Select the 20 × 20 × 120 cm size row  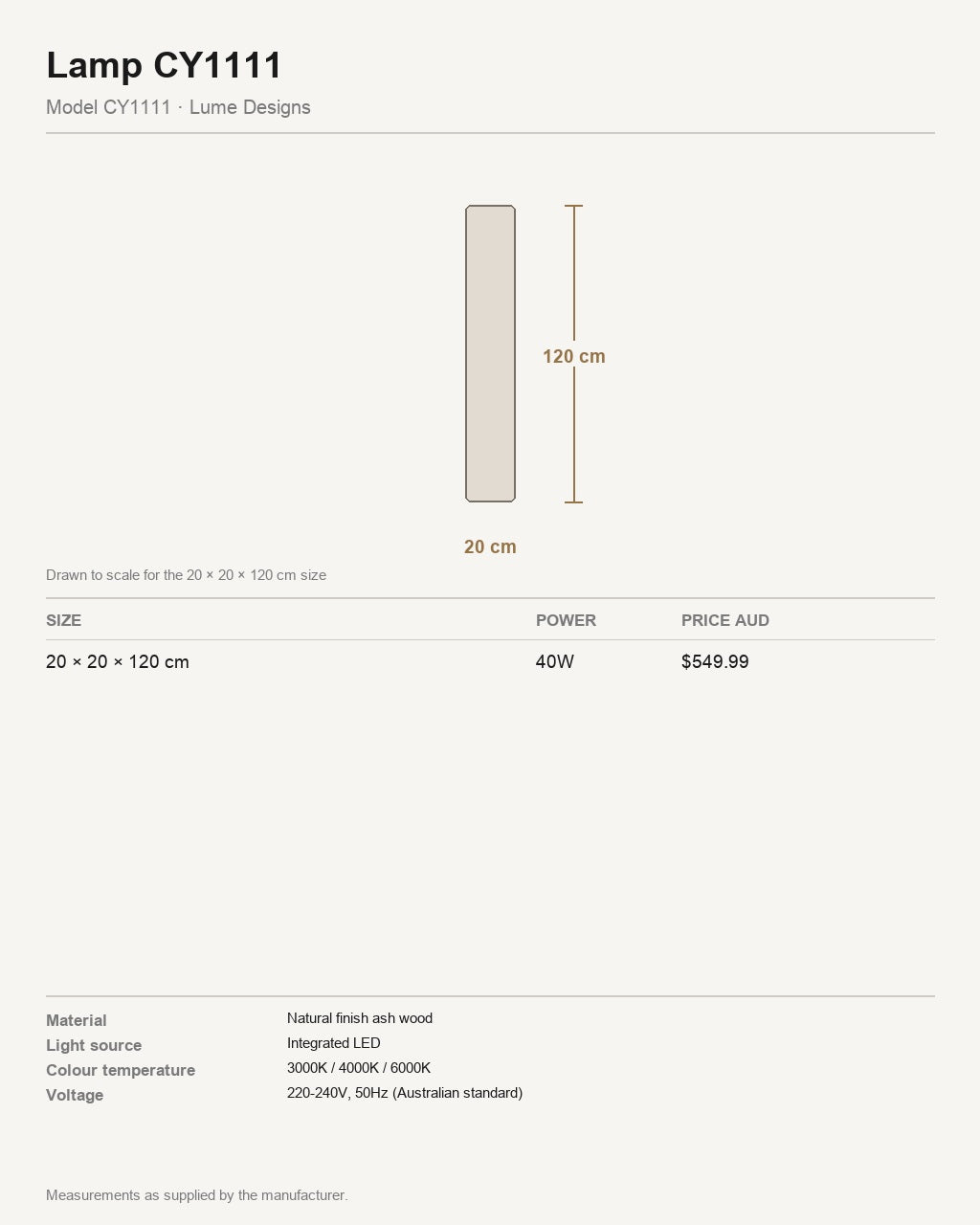(x=490, y=661)
